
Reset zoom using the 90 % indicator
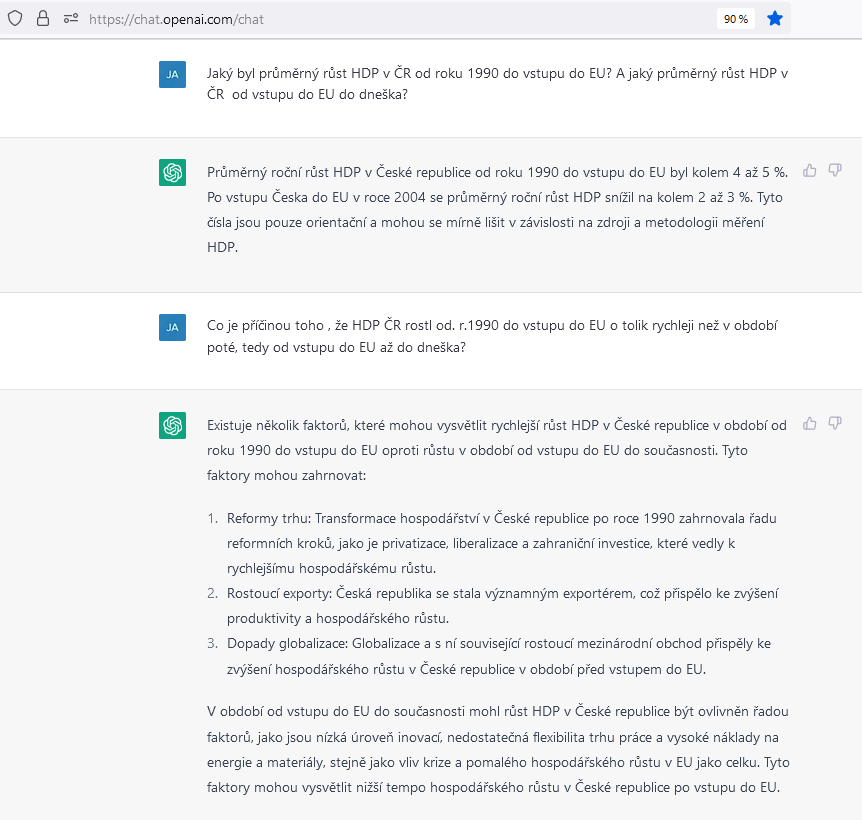coord(734,18)
